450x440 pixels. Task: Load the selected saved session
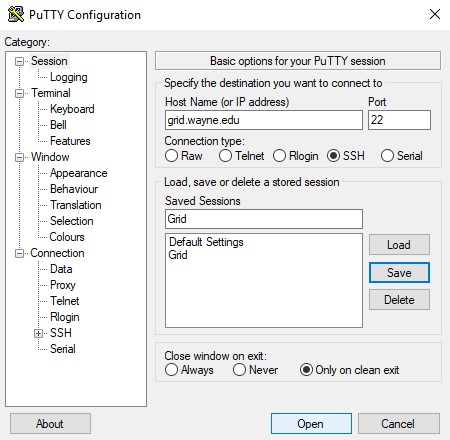coord(399,245)
